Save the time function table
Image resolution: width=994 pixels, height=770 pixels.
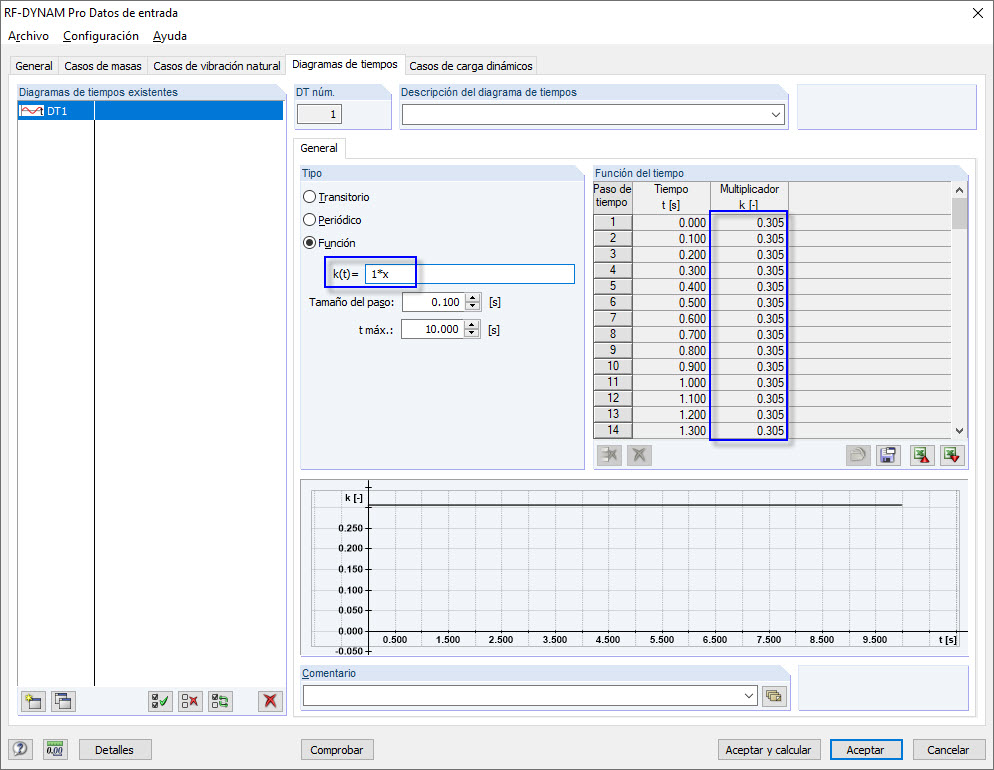pyautogui.click(x=888, y=455)
